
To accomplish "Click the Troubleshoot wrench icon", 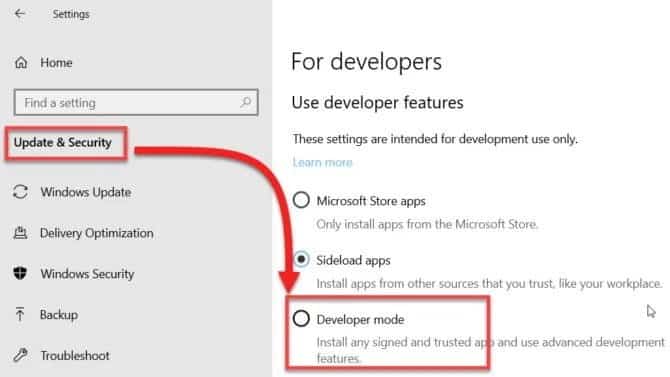I will pos(20,355).
